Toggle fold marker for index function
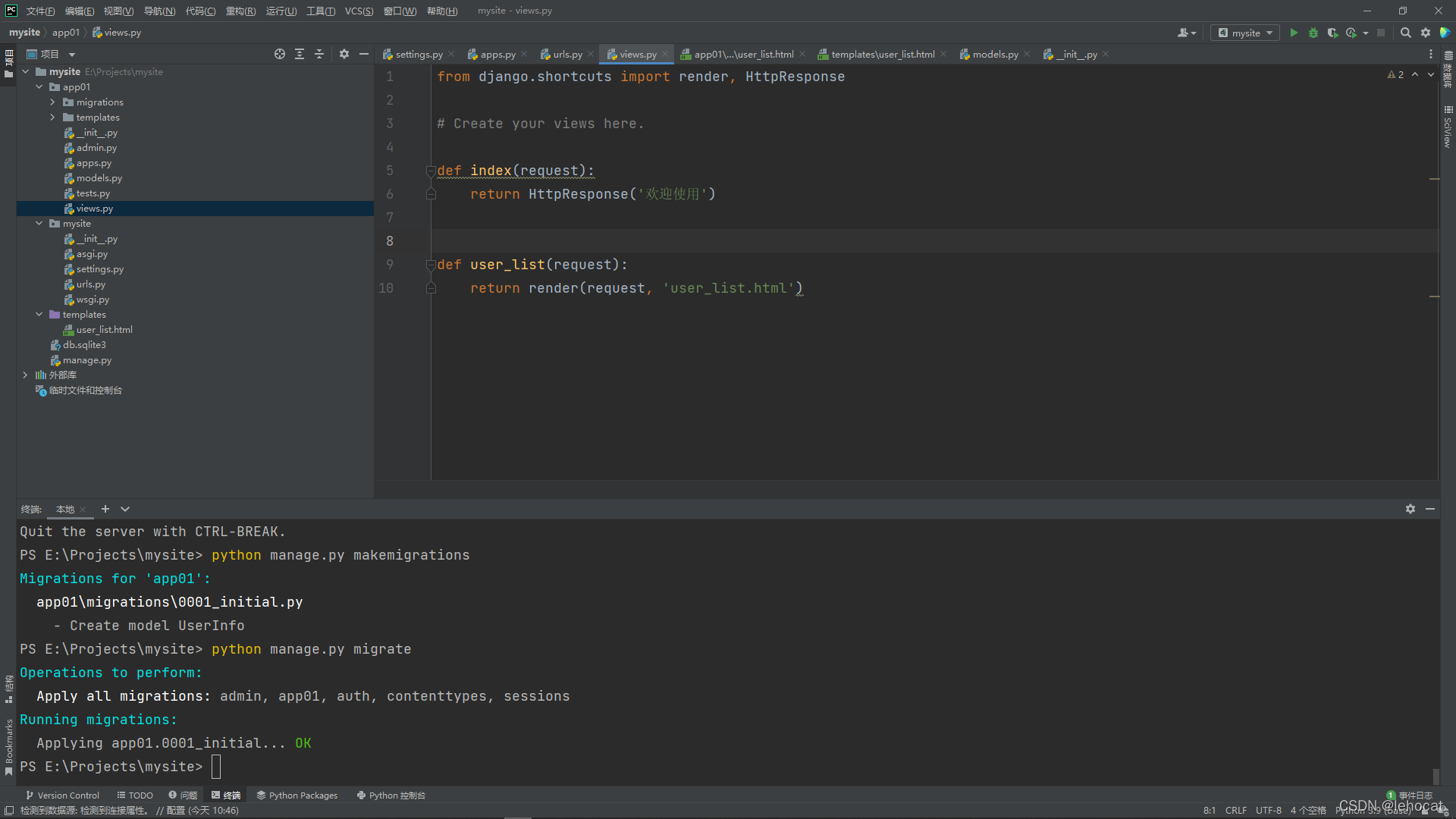 click(x=431, y=171)
